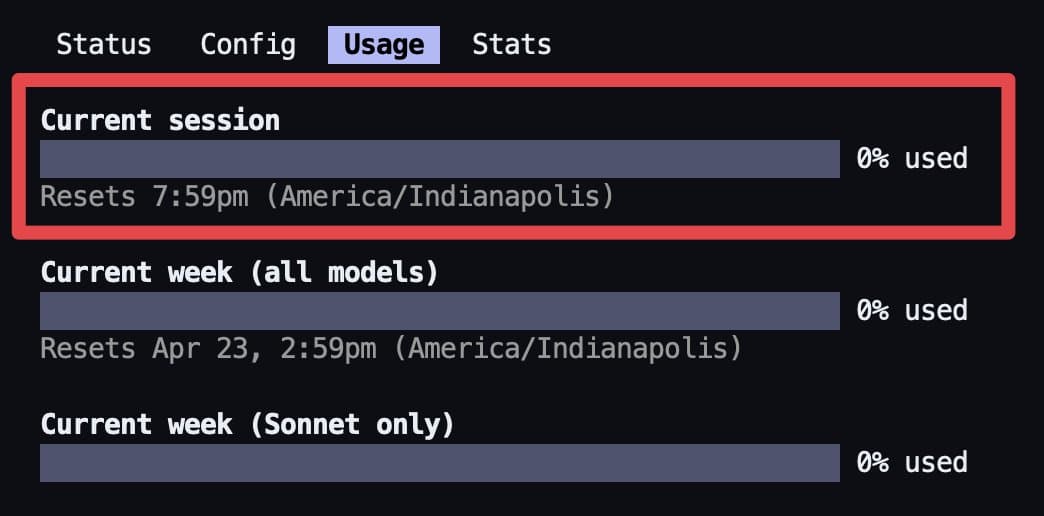This screenshot has width=1044, height=516.
Task: Click the Current session 0% used label
Action: (912, 159)
